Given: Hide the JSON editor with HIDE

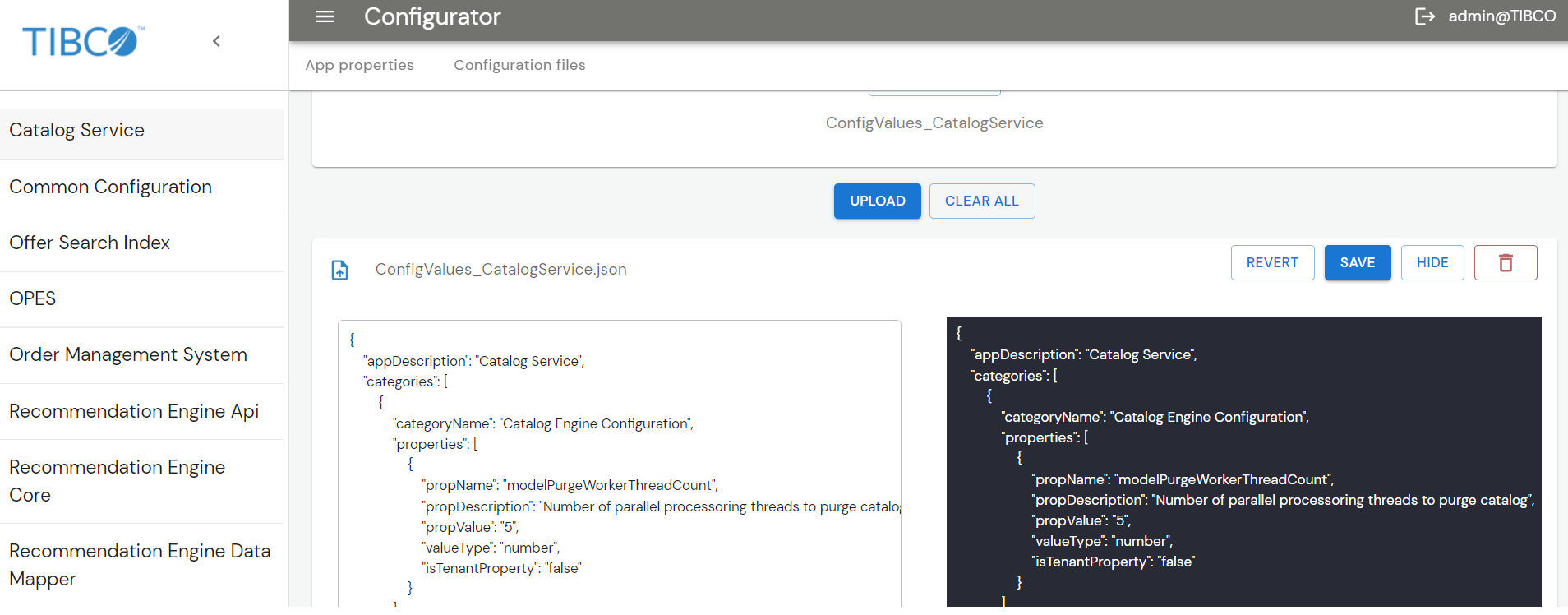Looking at the screenshot, I should pyautogui.click(x=1432, y=262).
